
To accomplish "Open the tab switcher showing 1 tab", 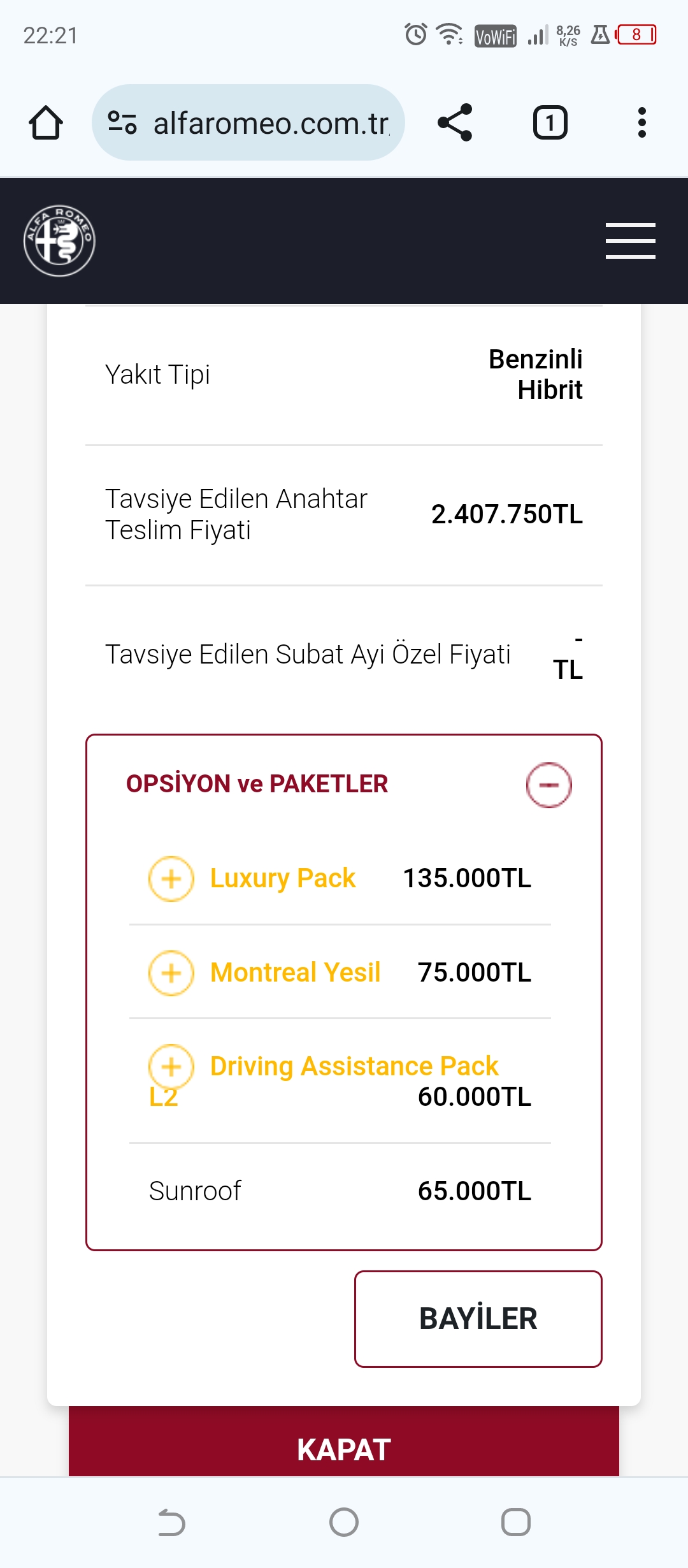I will [x=550, y=122].
